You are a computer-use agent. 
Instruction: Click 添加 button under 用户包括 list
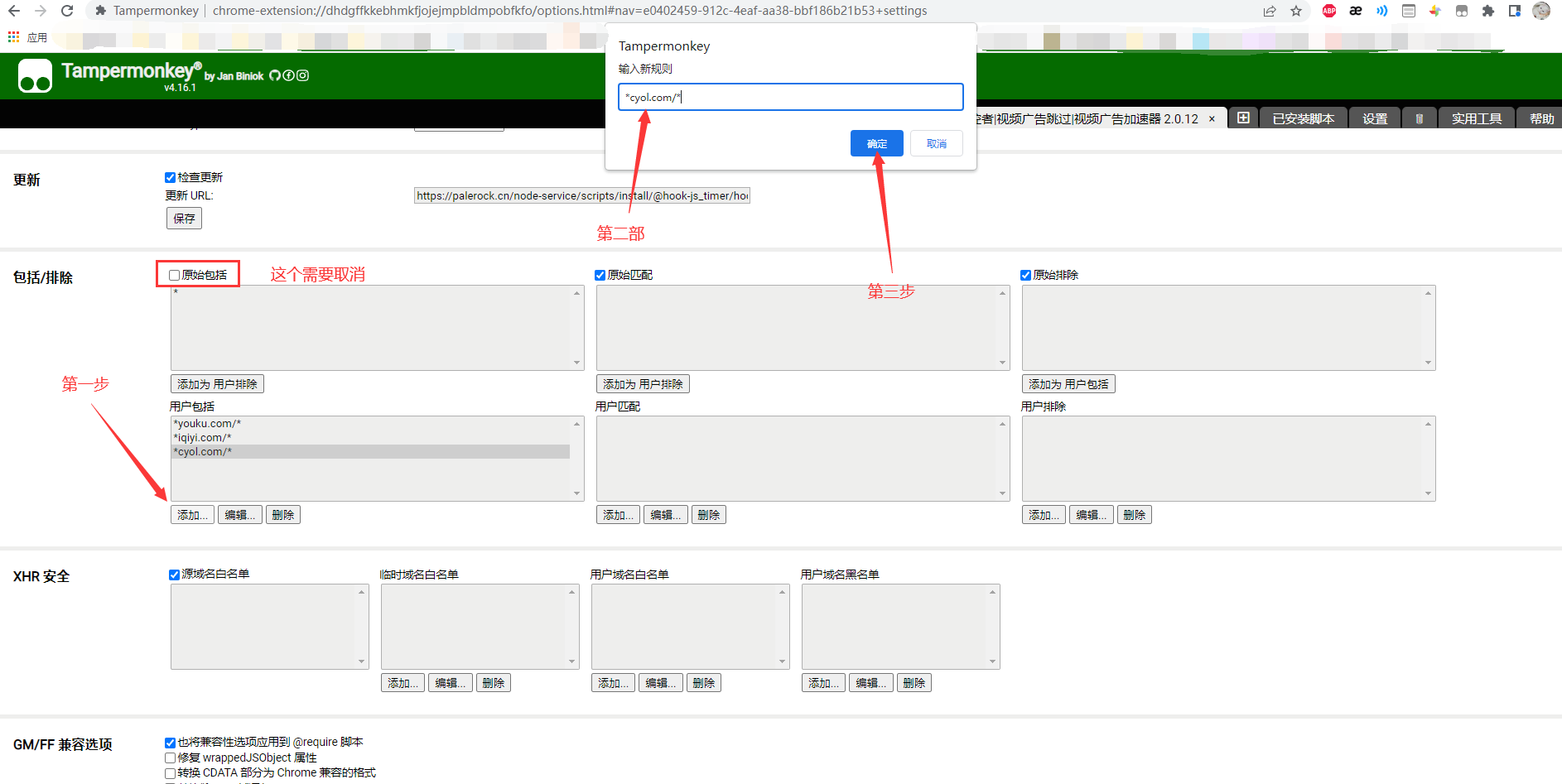pyautogui.click(x=192, y=515)
